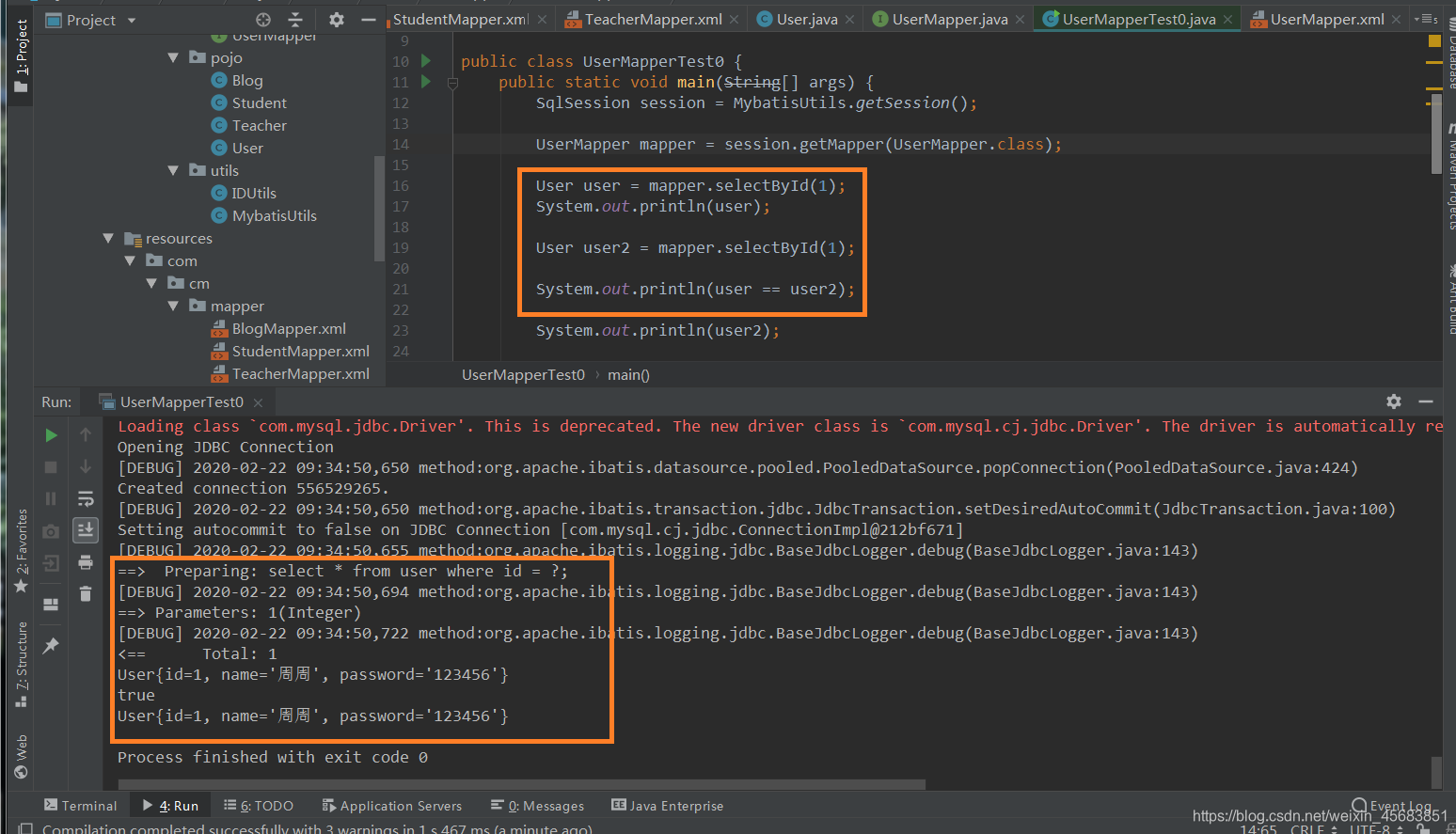Collapse the cm folder
This screenshot has height=834, width=1456.
[x=151, y=284]
